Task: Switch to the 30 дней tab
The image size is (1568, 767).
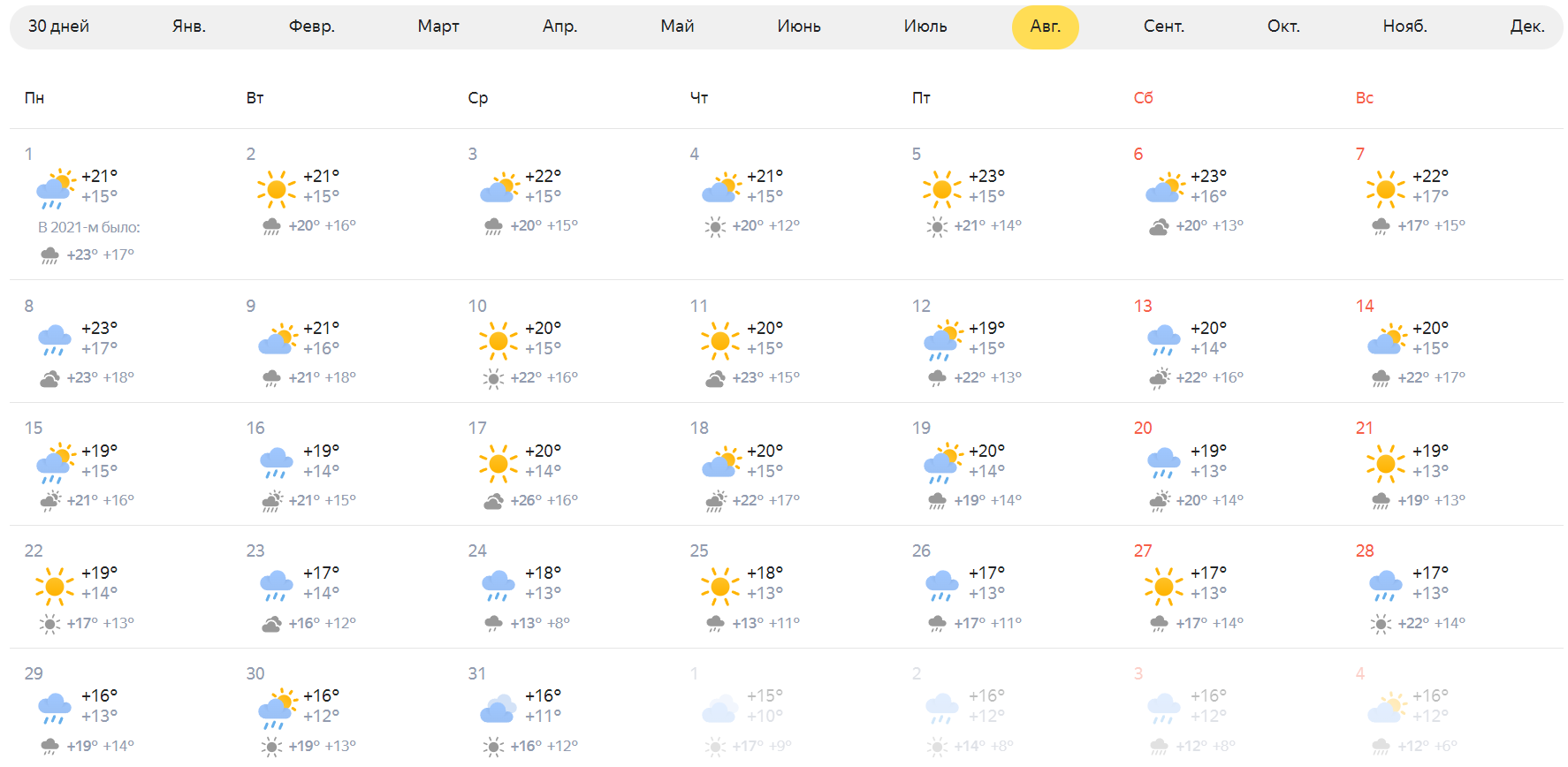Action: pos(58,27)
